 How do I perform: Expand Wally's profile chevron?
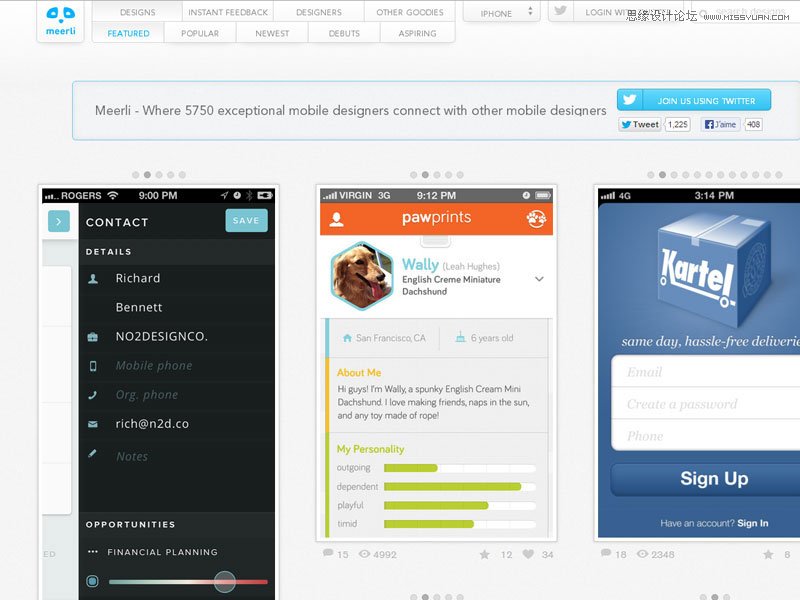pyautogui.click(x=539, y=279)
